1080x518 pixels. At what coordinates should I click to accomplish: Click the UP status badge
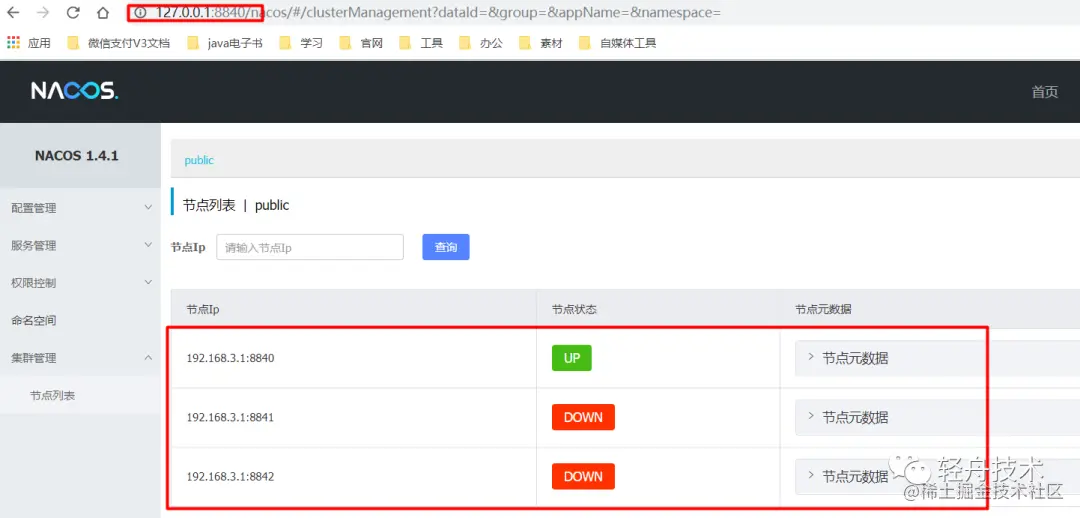tap(572, 358)
